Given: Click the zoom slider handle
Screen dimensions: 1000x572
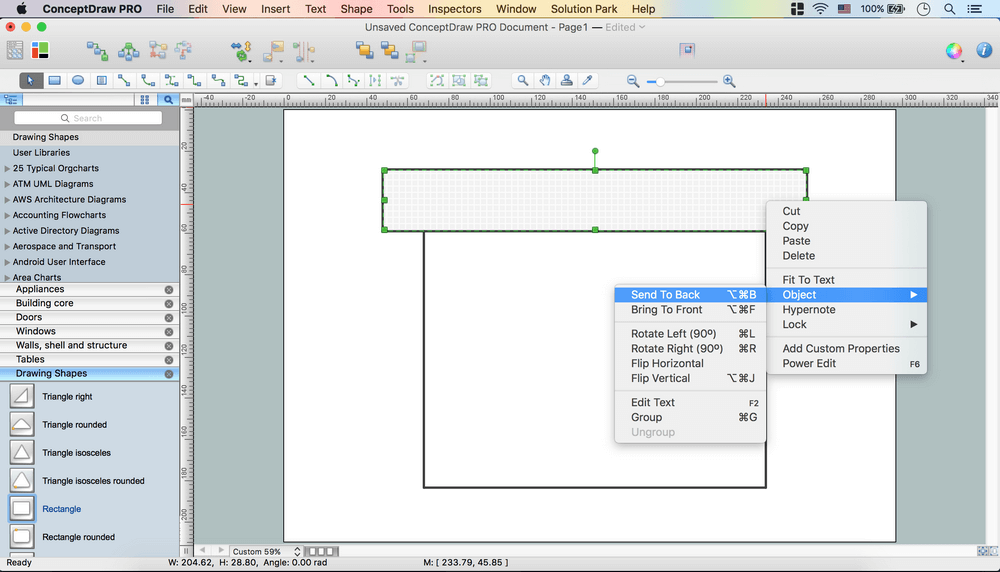Looking at the screenshot, I should 660,81.
